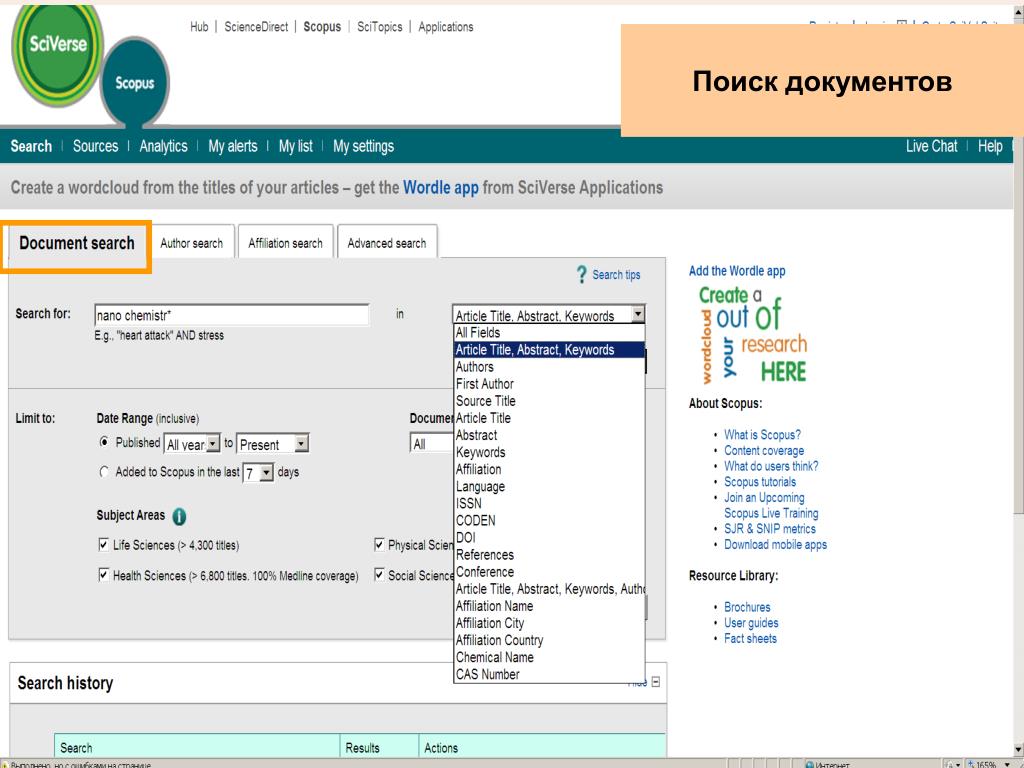
Task: Switch to the Document search tab
Action: 76,244
